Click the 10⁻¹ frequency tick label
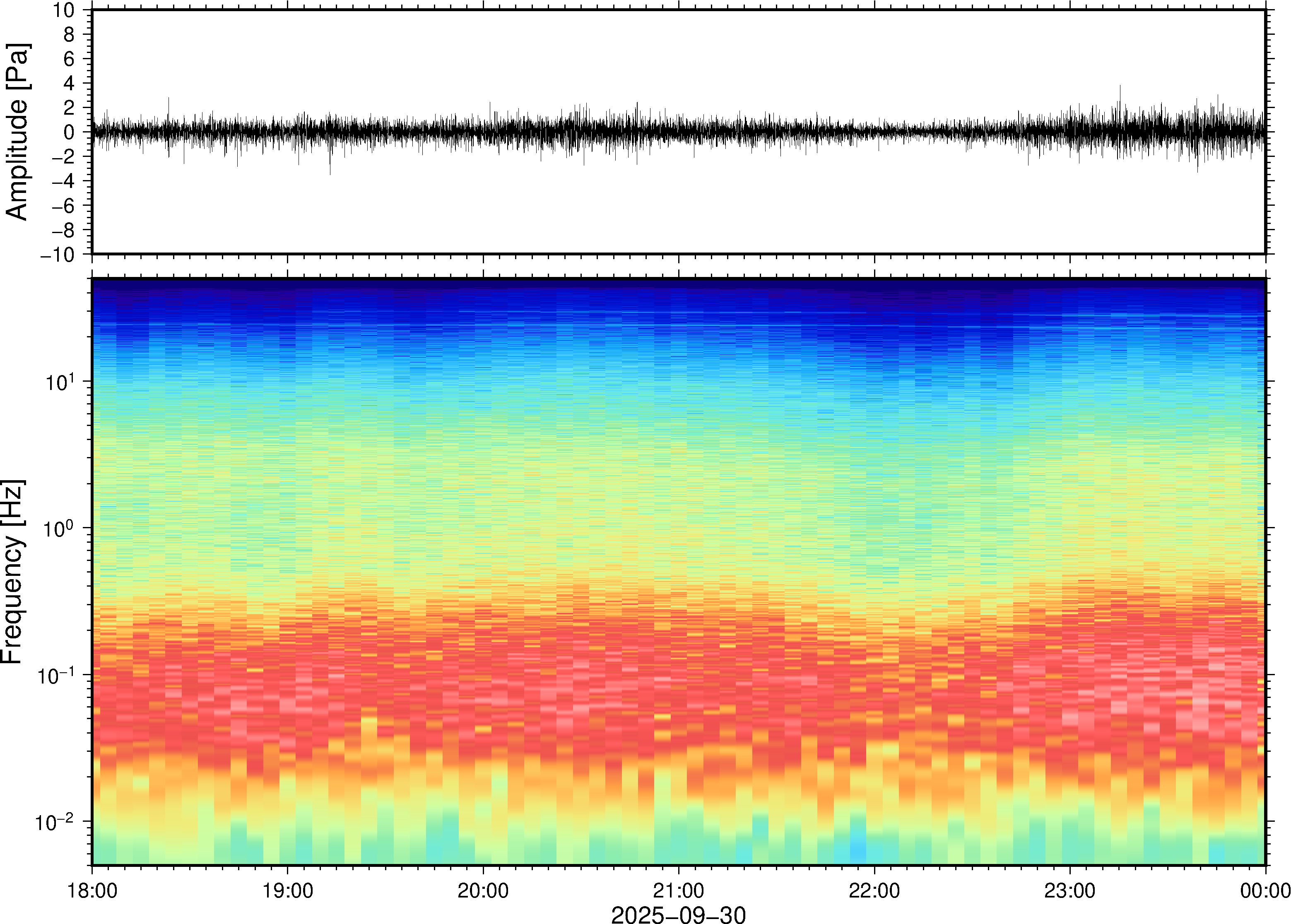Screen dimensions: 1291x924 coord(56,675)
